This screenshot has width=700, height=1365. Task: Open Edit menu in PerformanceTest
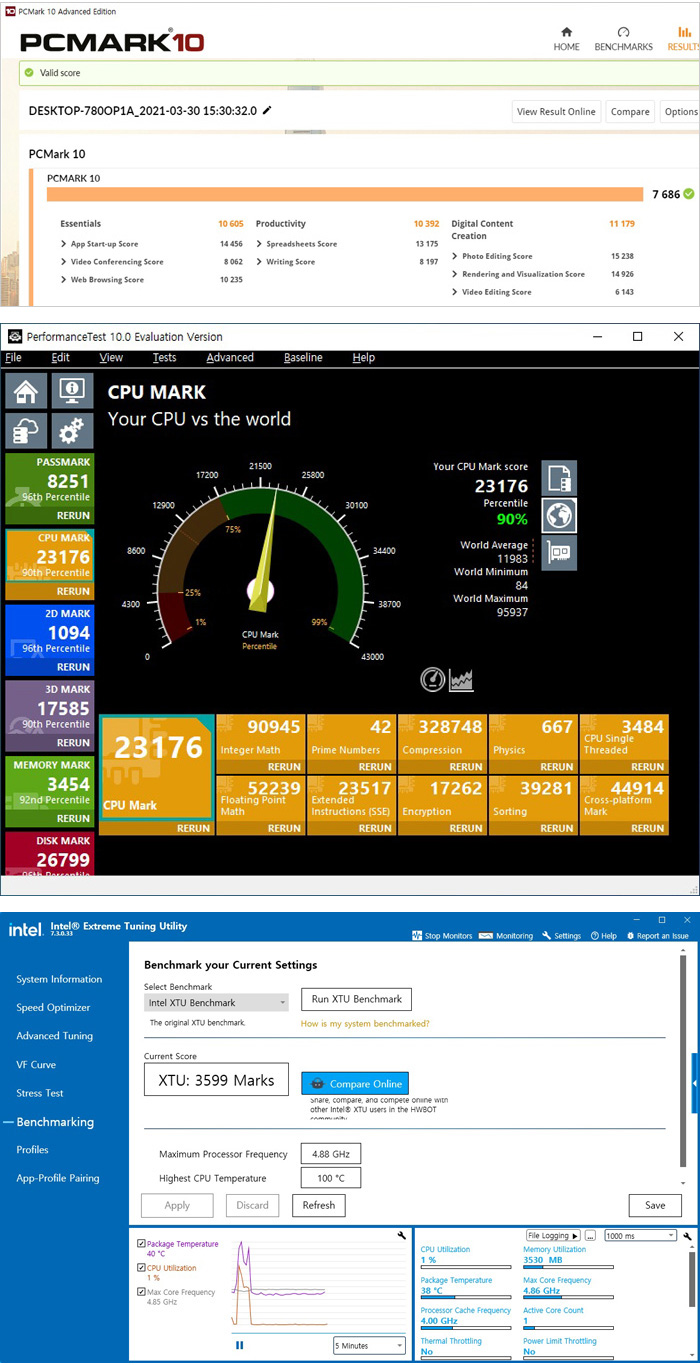(61, 357)
